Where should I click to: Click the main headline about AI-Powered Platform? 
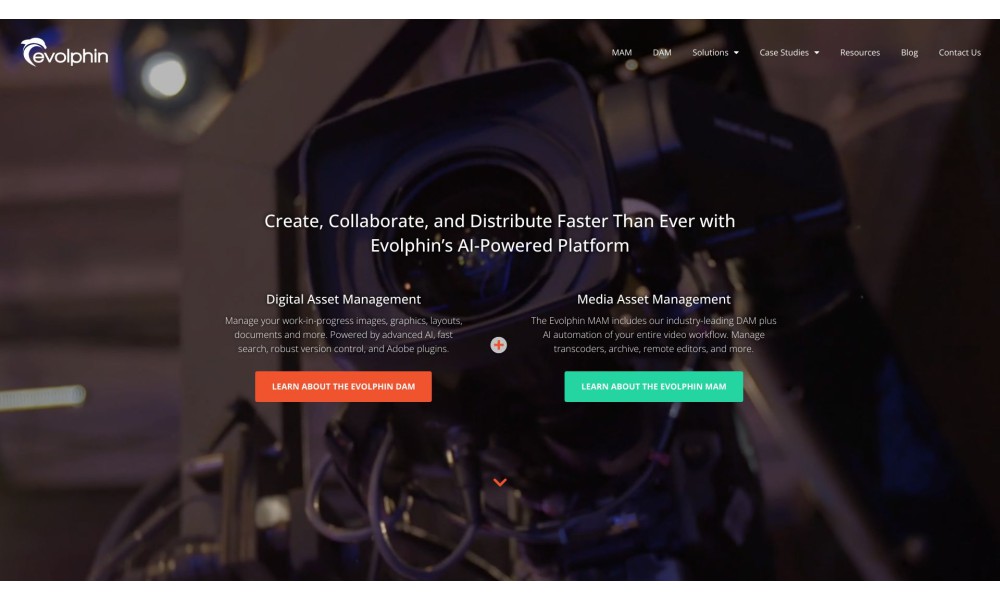[500, 233]
